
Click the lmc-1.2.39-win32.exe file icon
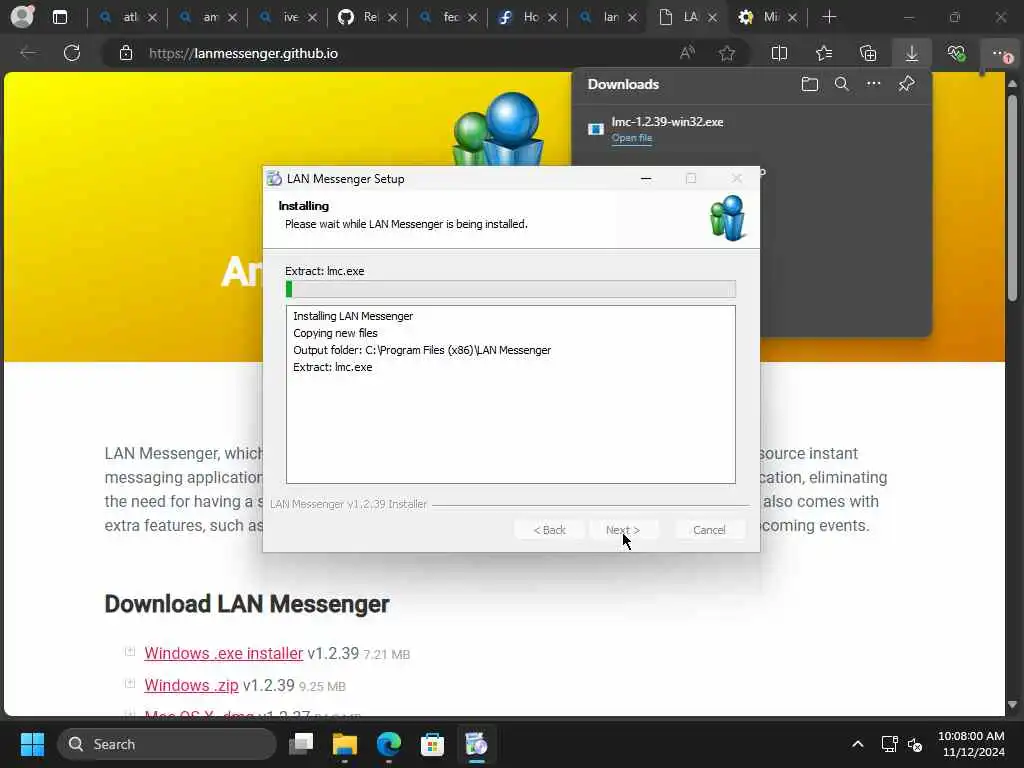pyautogui.click(x=596, y=129)
